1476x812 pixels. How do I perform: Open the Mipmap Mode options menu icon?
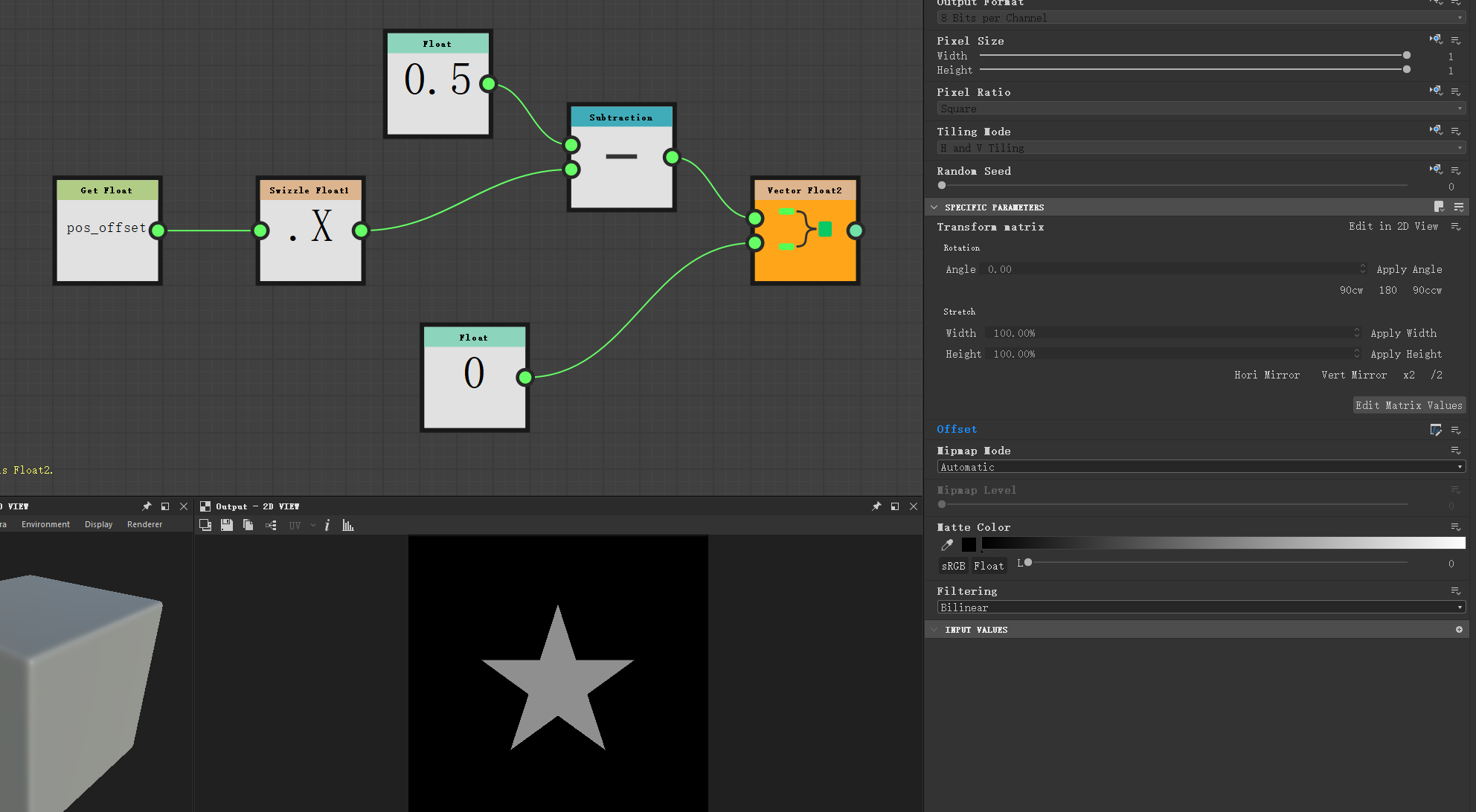[x=1456, y=451]
